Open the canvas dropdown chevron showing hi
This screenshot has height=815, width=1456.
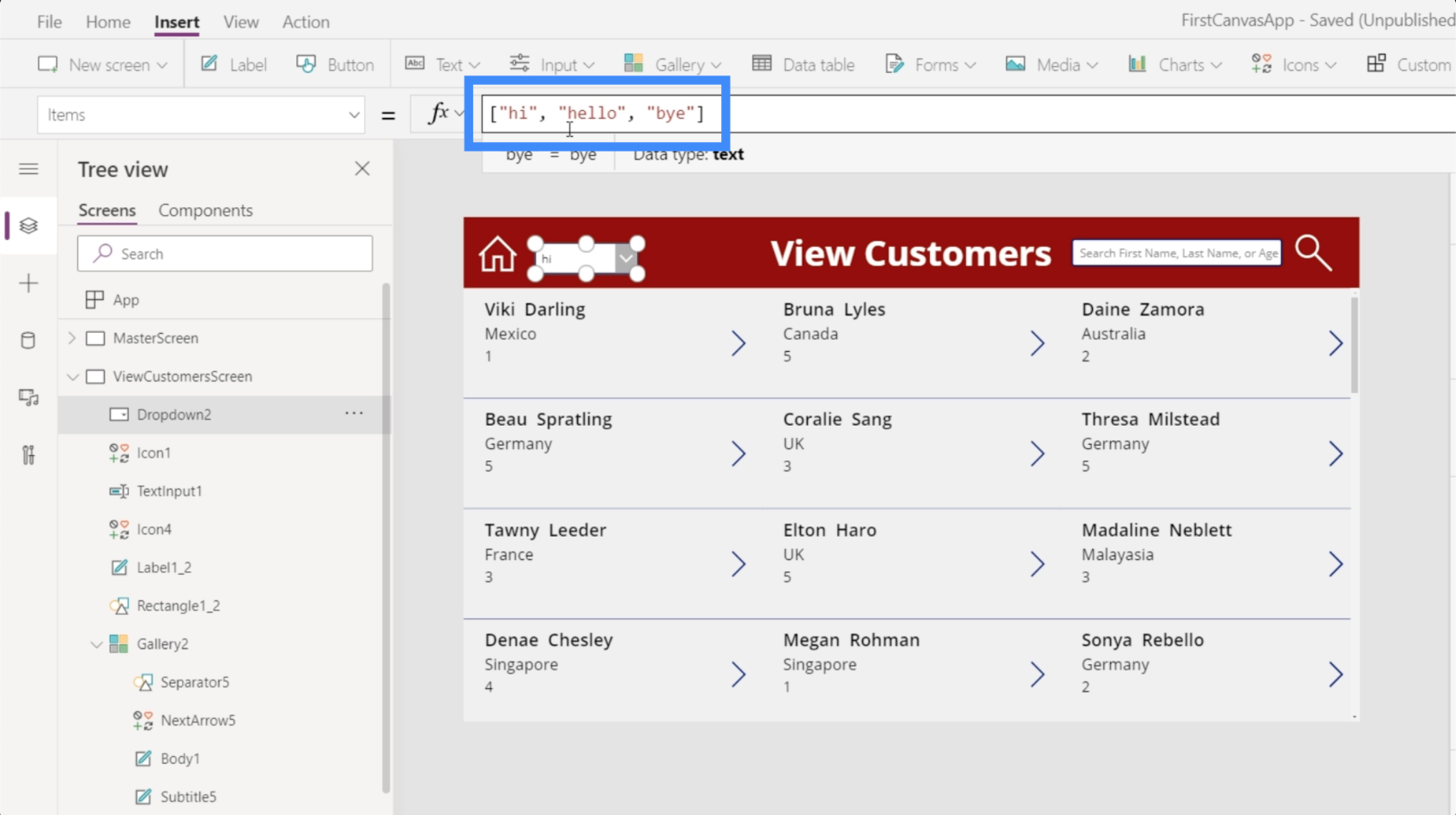[x=627, y=258]
